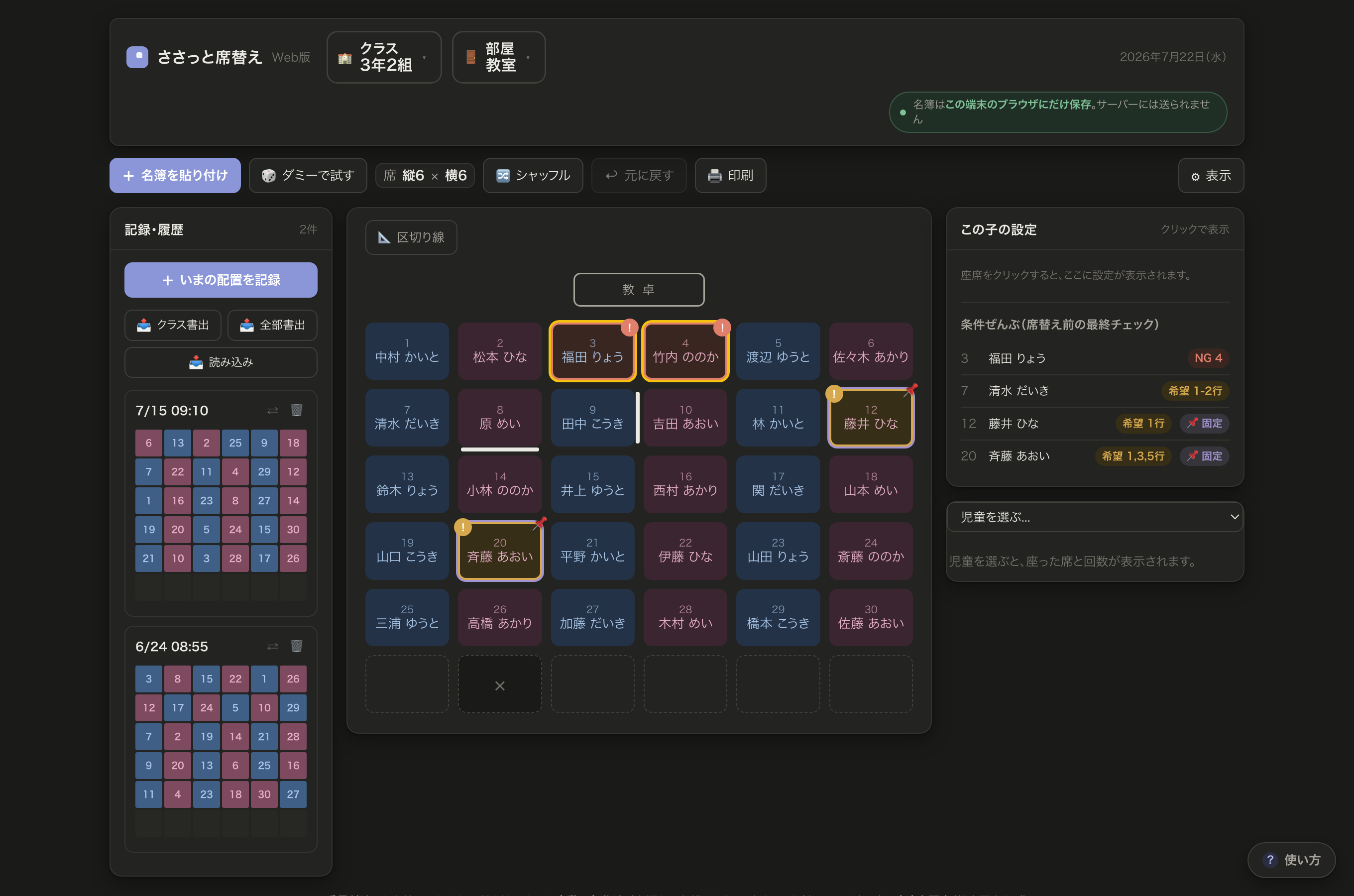Toggle the 区切り線 divider line tool
This screenshot has width=1354, height=896.
pyautogui.click(x=411, y=237)
